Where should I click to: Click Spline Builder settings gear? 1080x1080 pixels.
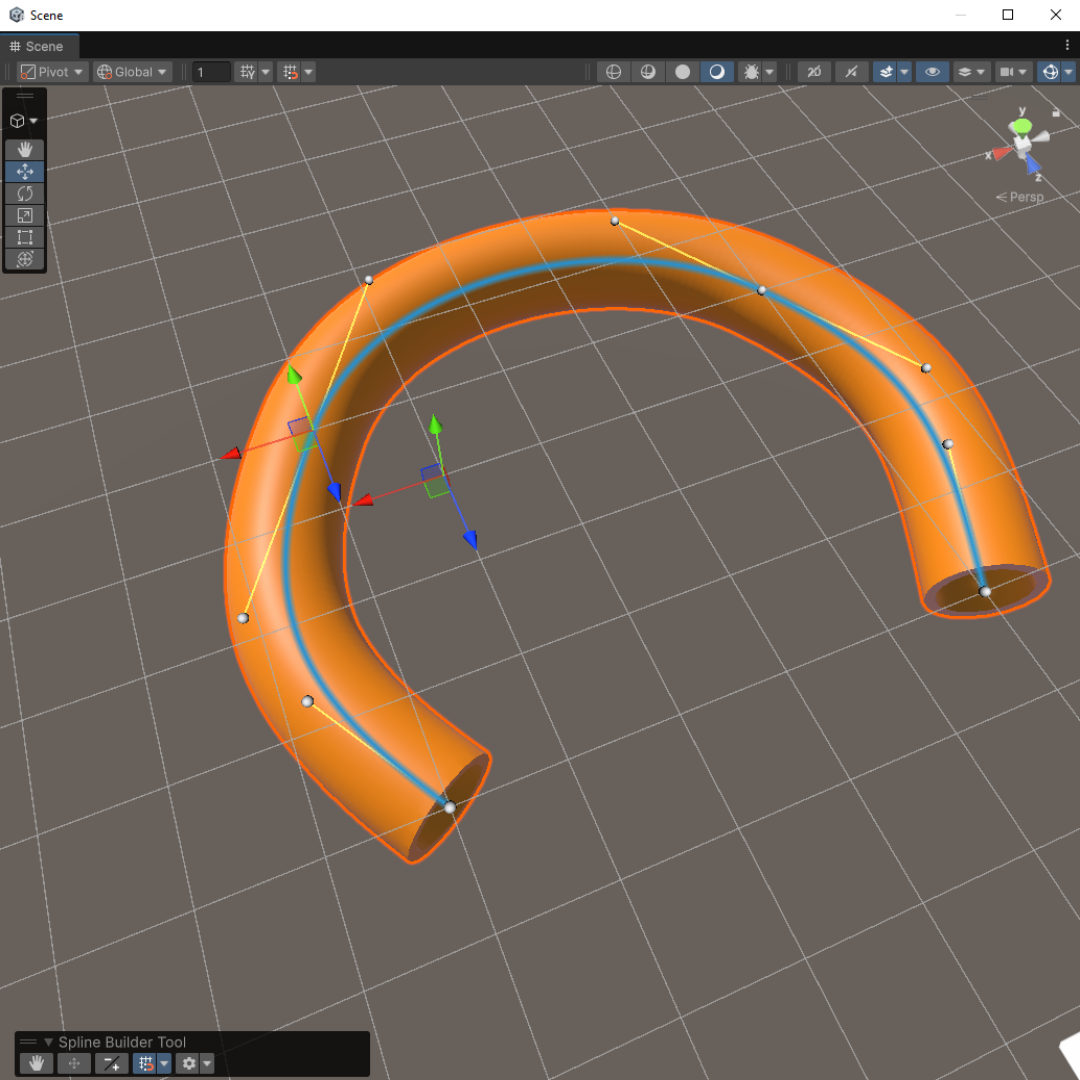188,1063
